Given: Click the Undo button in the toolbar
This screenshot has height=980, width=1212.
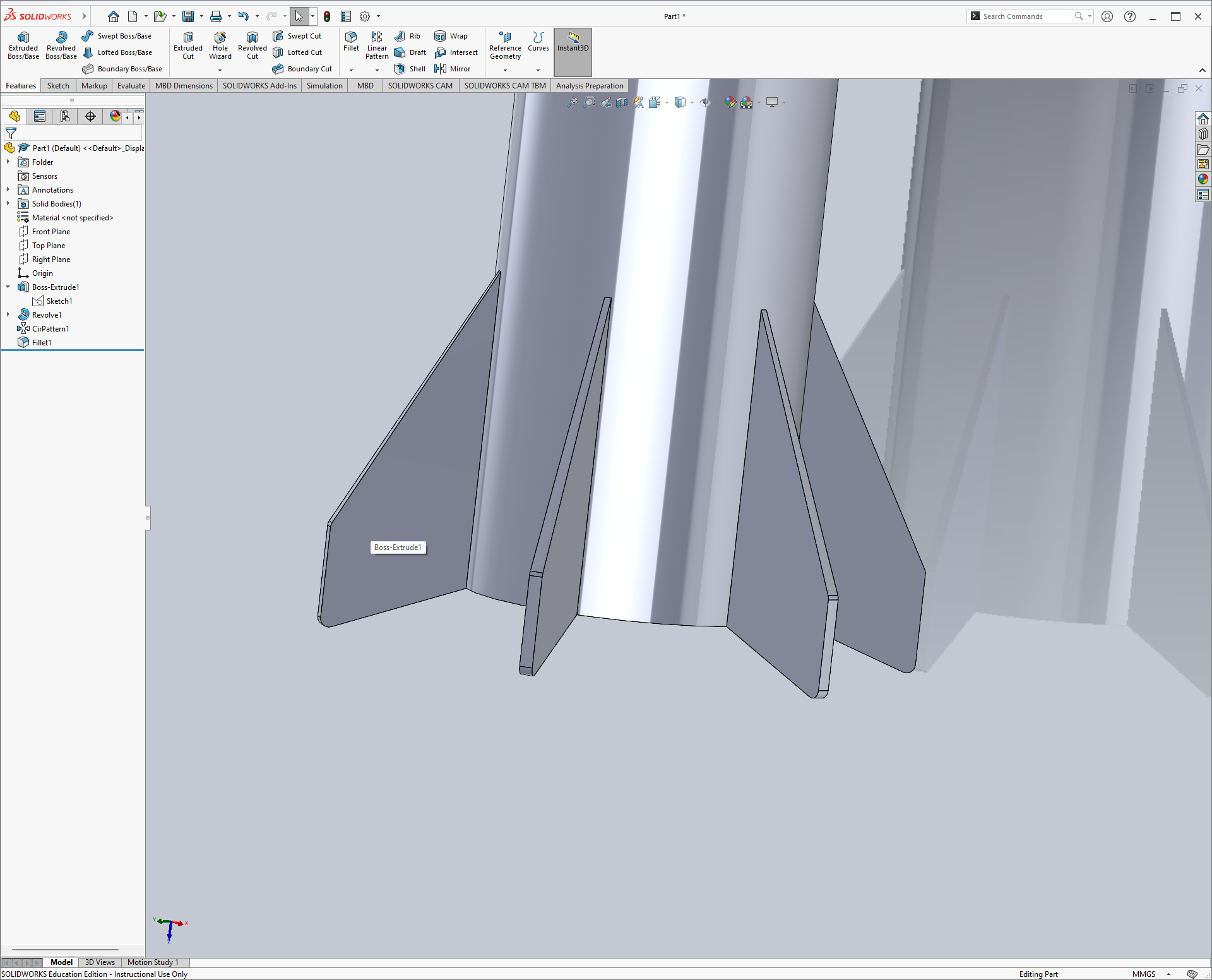Looking at the screenshot, I should [x=243, y=16].
